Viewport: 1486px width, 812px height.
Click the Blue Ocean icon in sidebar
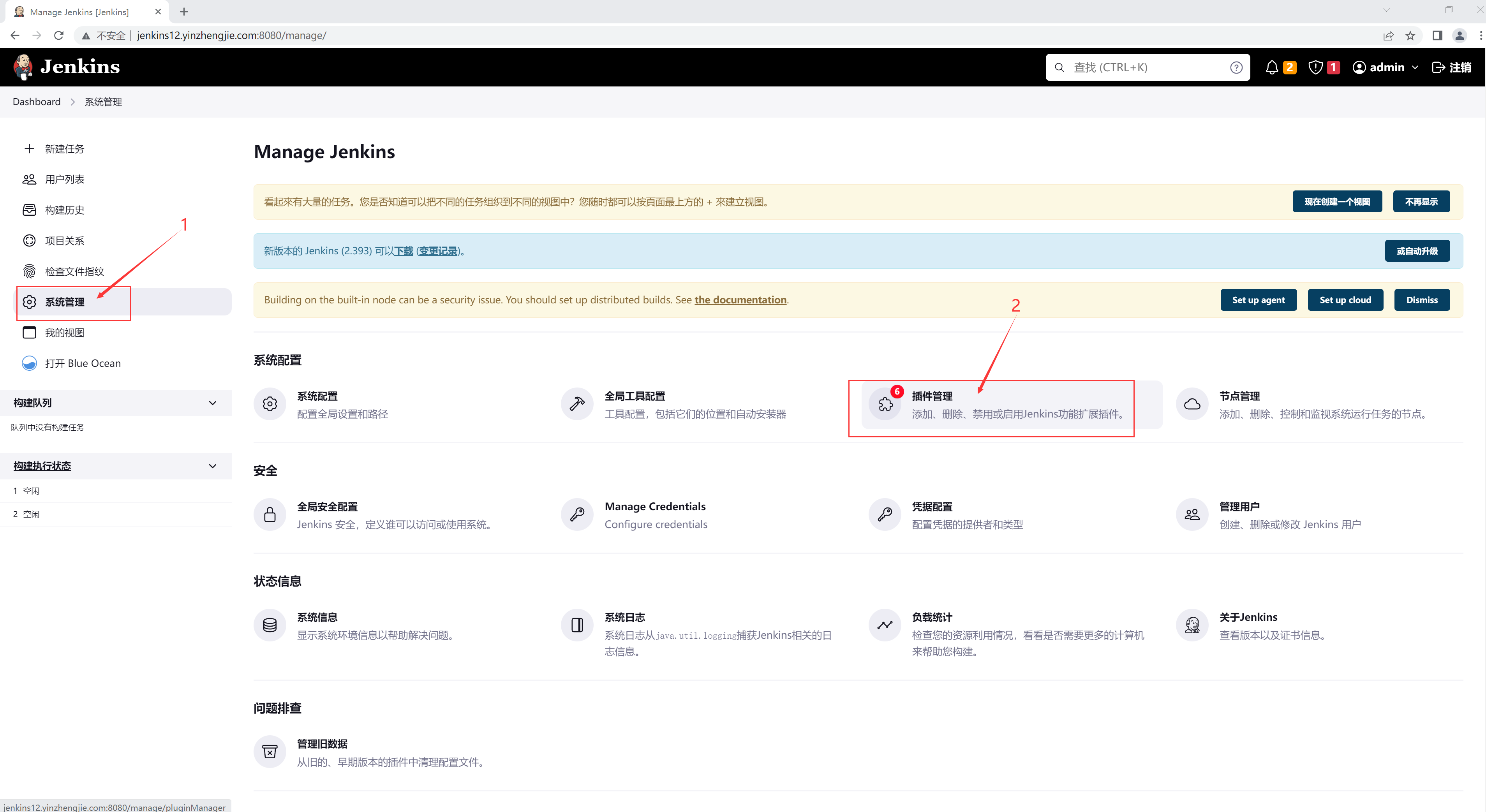point(29,363)
